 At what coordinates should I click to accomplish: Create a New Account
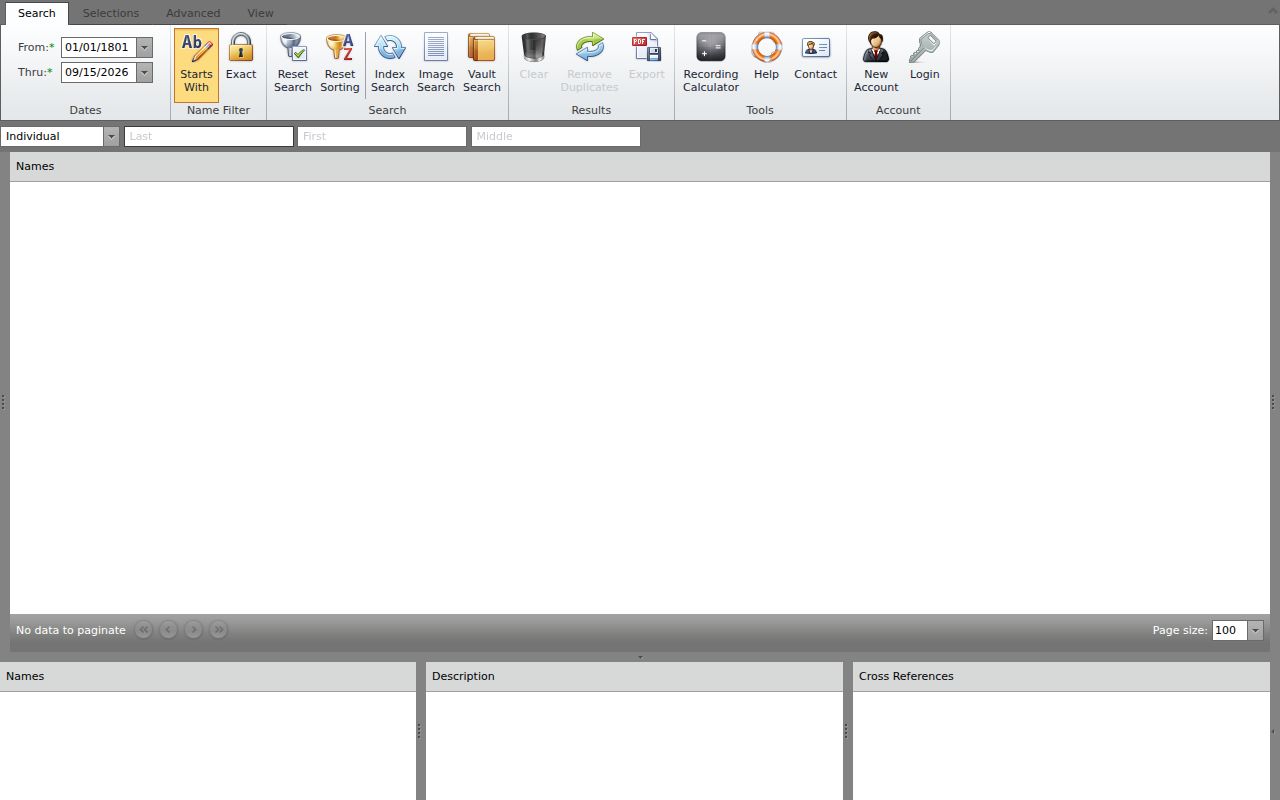click(876, 64)
